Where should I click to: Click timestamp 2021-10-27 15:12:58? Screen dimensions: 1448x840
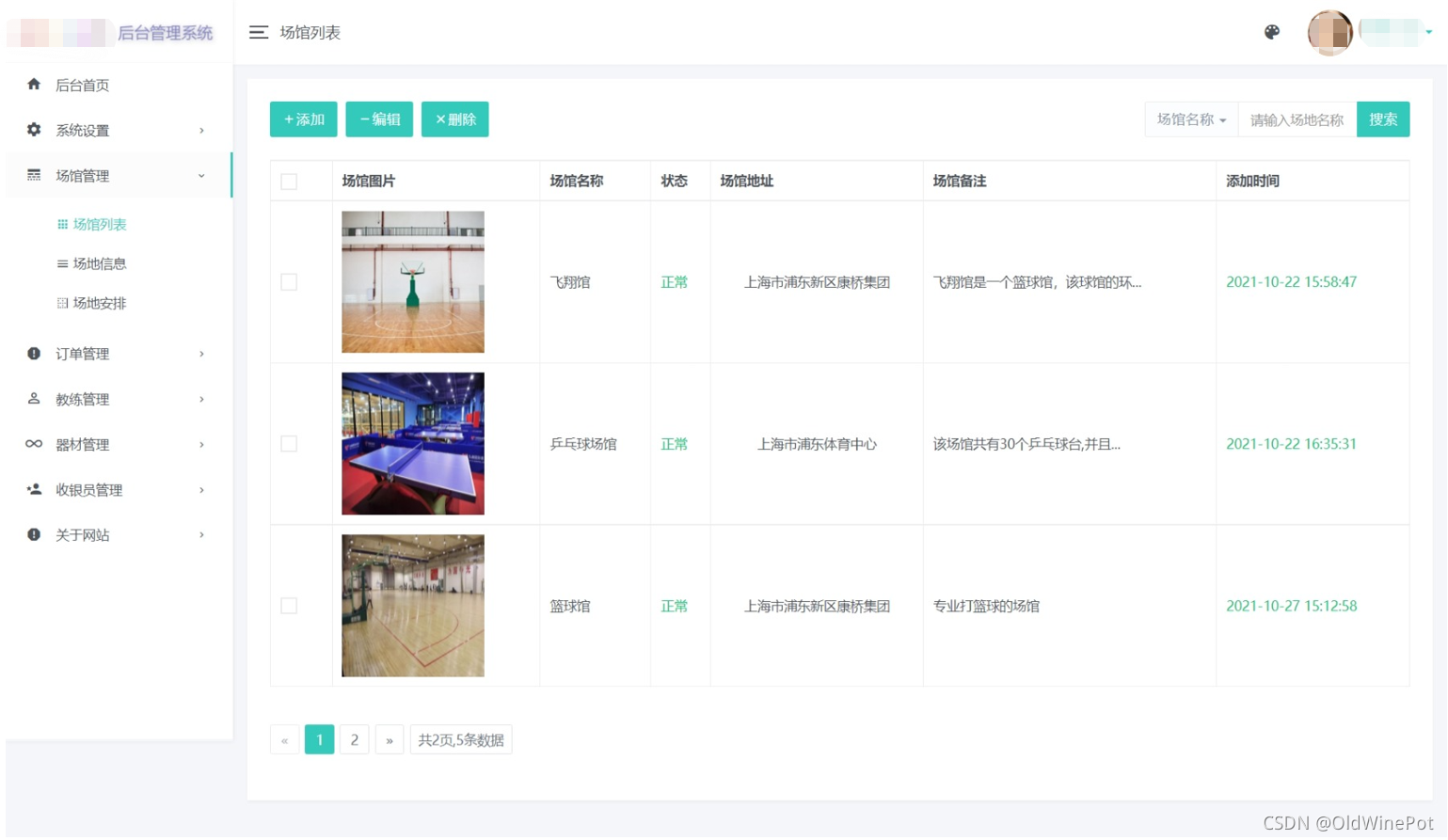(x=1291, y=607)
